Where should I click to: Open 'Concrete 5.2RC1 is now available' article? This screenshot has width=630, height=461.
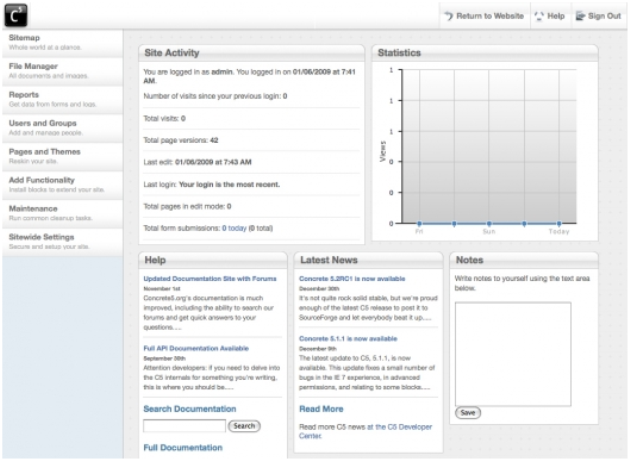pos(353,279)
